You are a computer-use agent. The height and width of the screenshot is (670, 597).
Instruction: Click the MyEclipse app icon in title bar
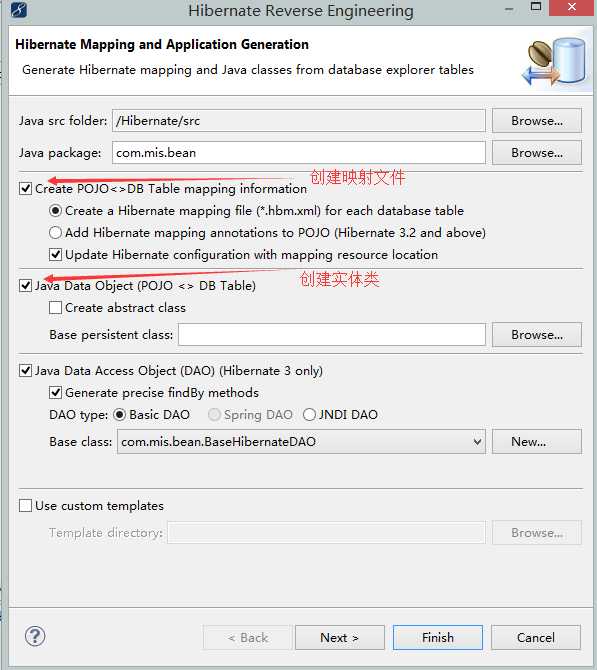18,9
